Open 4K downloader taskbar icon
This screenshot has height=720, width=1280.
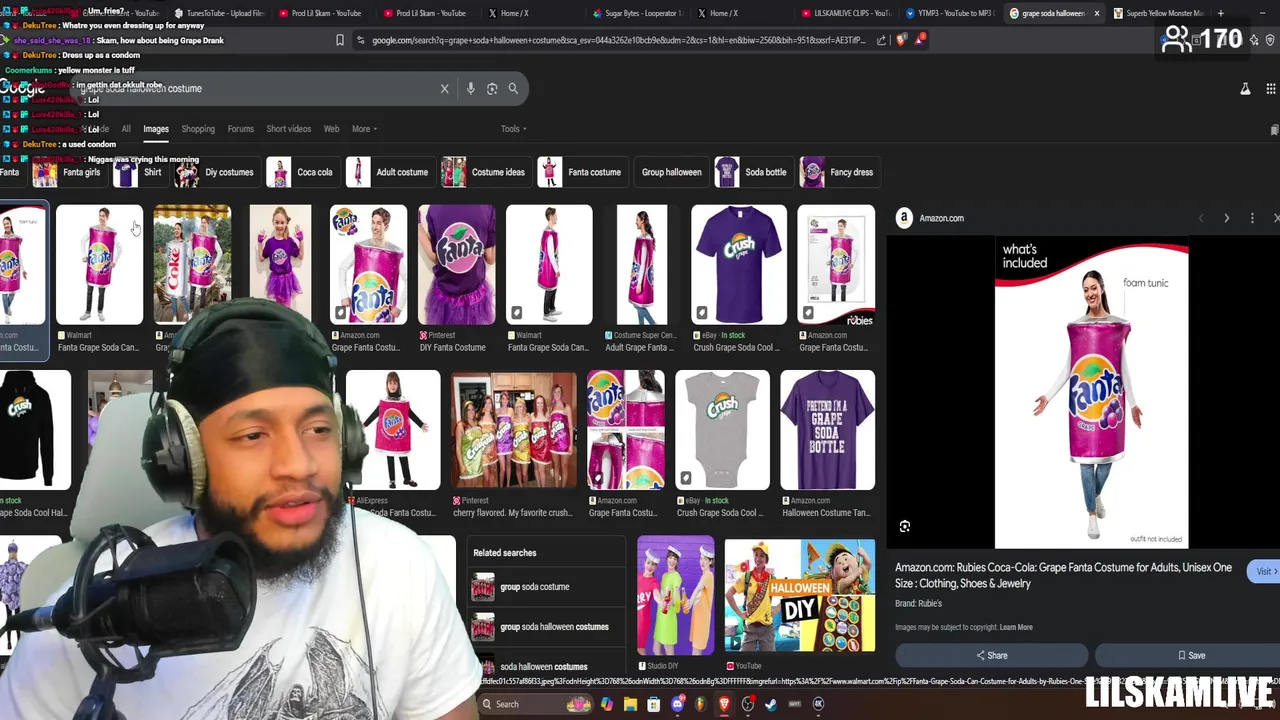[818, 704]
